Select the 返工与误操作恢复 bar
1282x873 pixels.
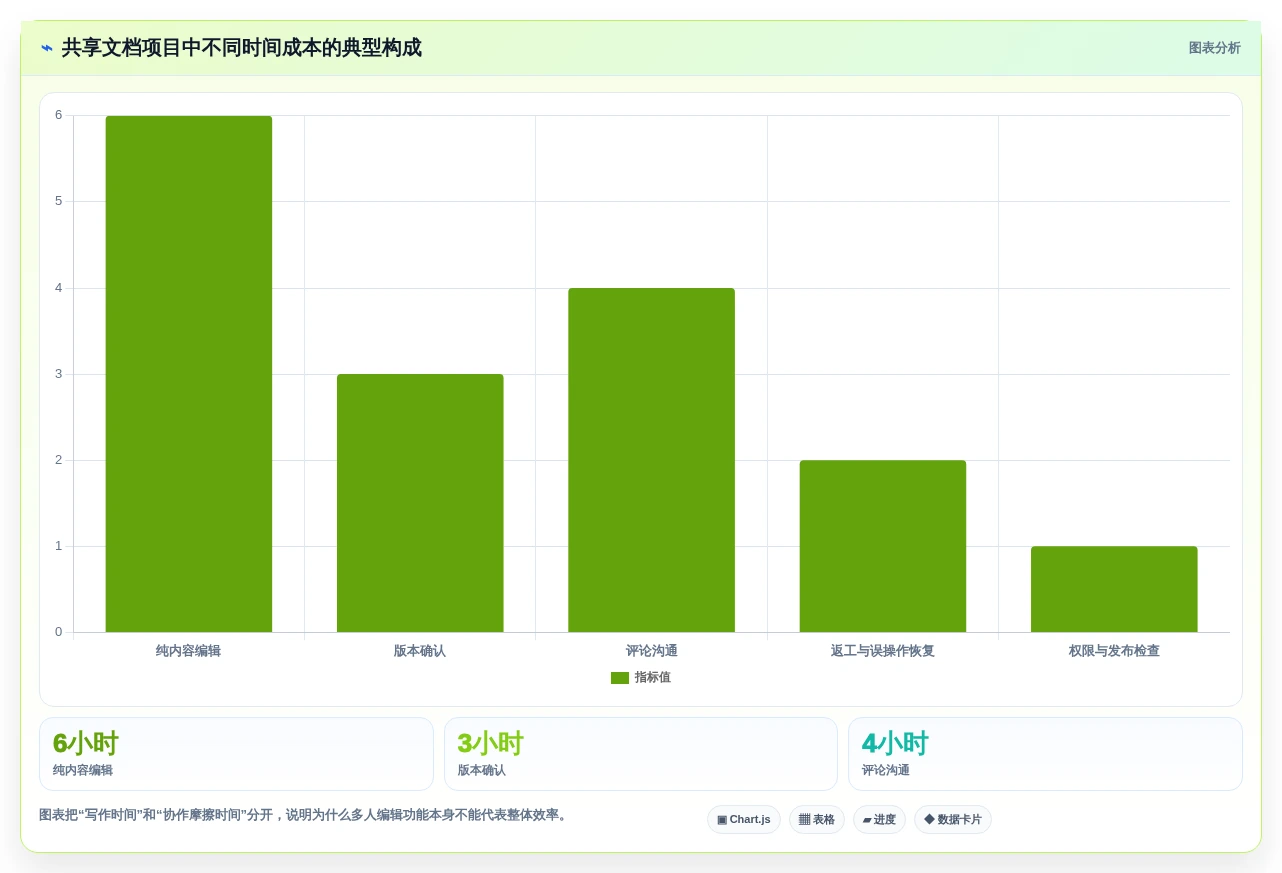point(883,546)
